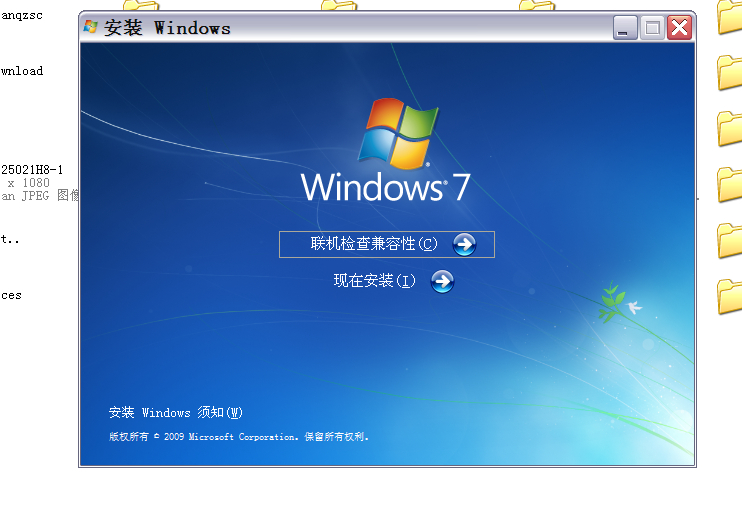Open the 安装 Windows 须知(W) link
This screenshot has width=742, height=531.
tap(176, 412)
